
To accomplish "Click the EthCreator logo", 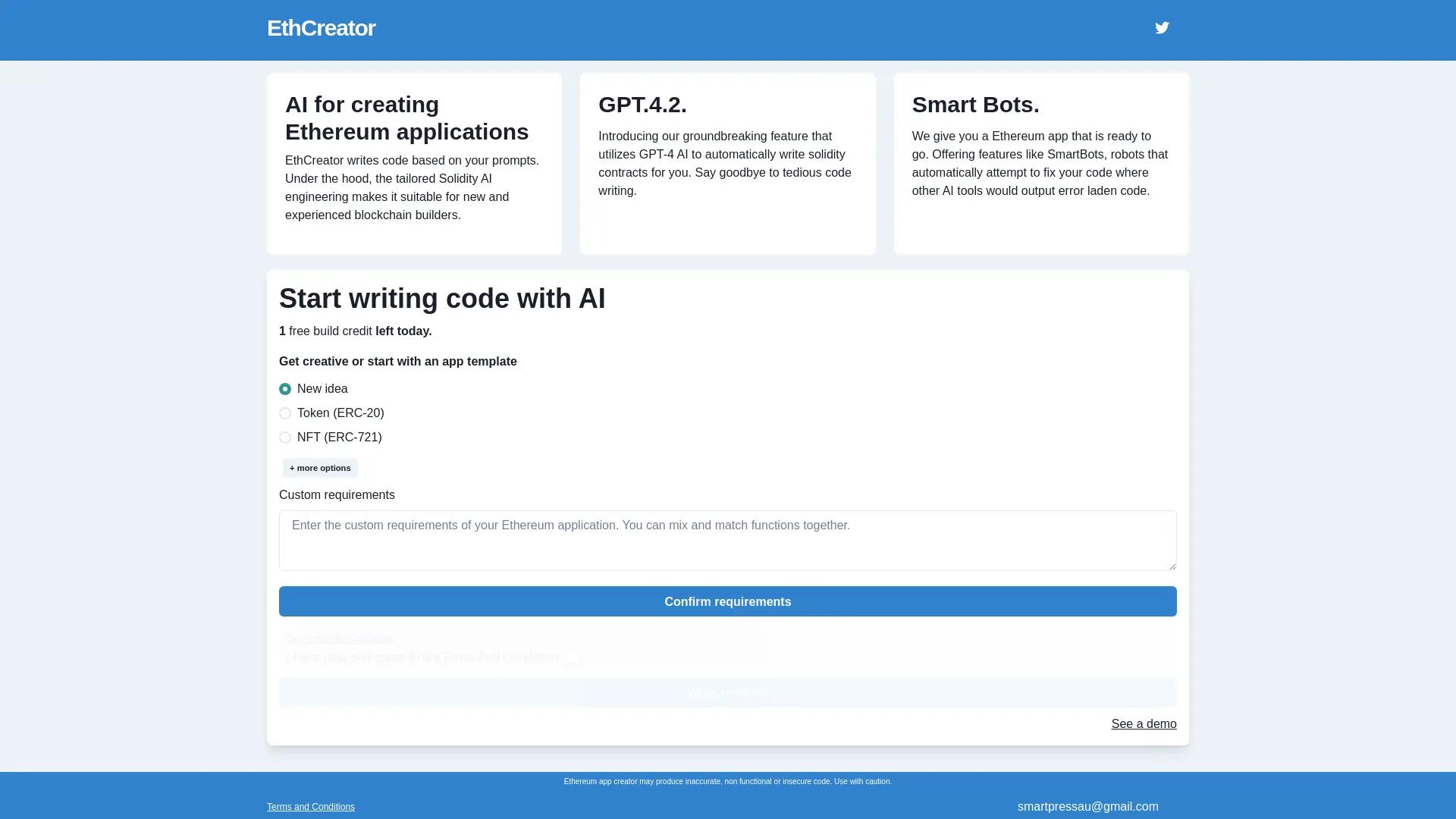I will point(321,28).
